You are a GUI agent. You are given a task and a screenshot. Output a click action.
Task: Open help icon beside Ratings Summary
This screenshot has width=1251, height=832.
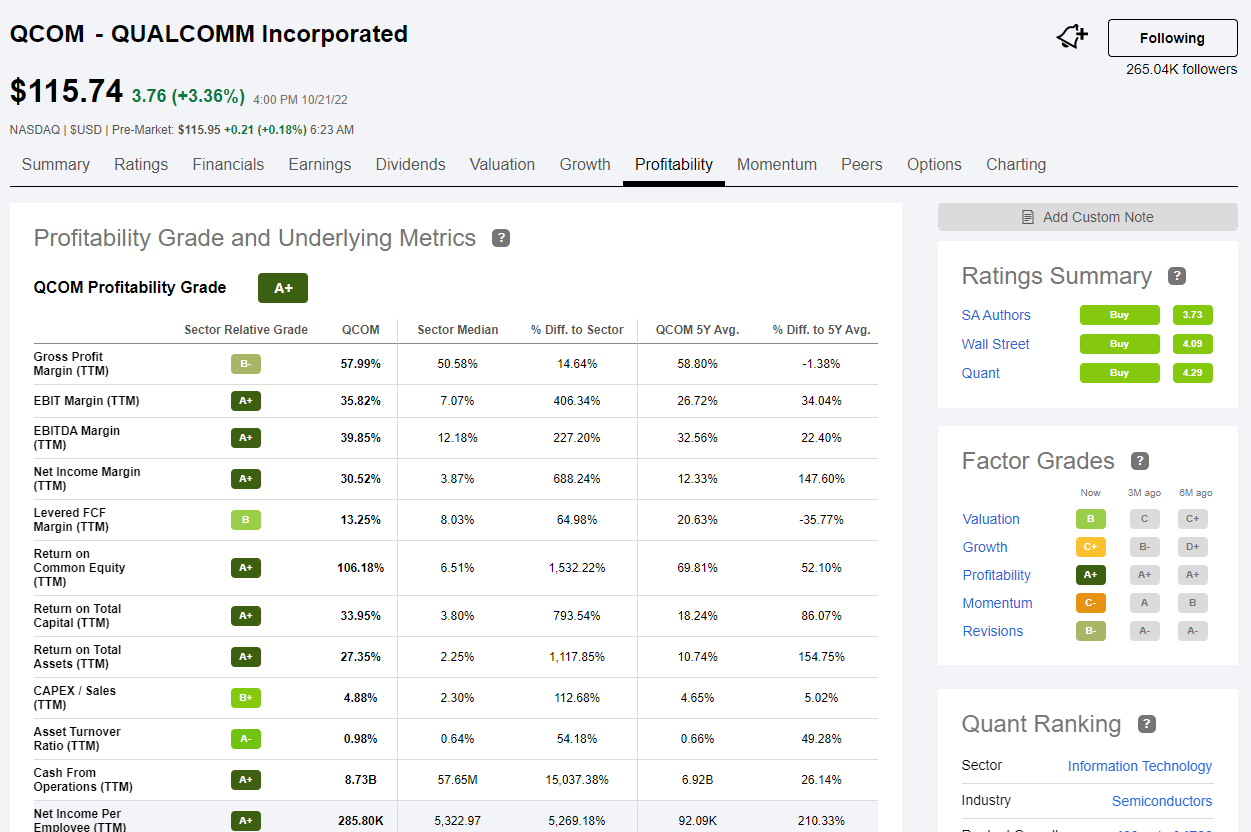[x=1177, y=276]
